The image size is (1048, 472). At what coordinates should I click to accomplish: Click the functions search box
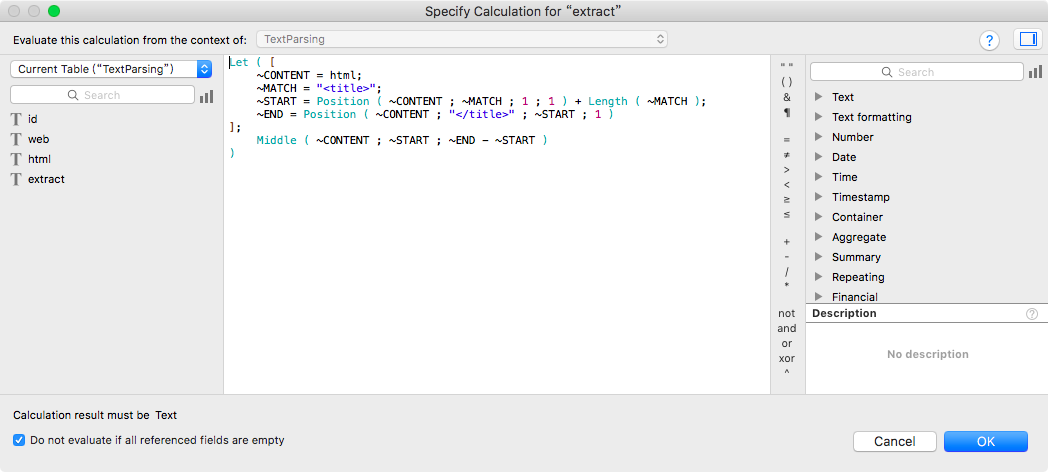point(916,72)
